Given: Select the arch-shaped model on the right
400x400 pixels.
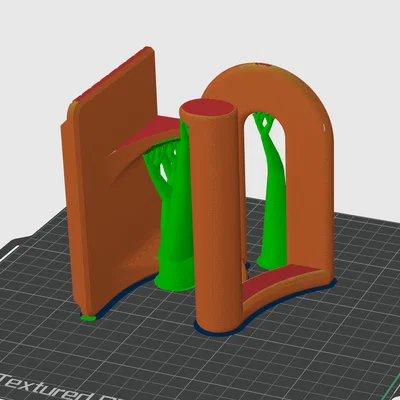Looking at the screenshot, I should point(310,173).
